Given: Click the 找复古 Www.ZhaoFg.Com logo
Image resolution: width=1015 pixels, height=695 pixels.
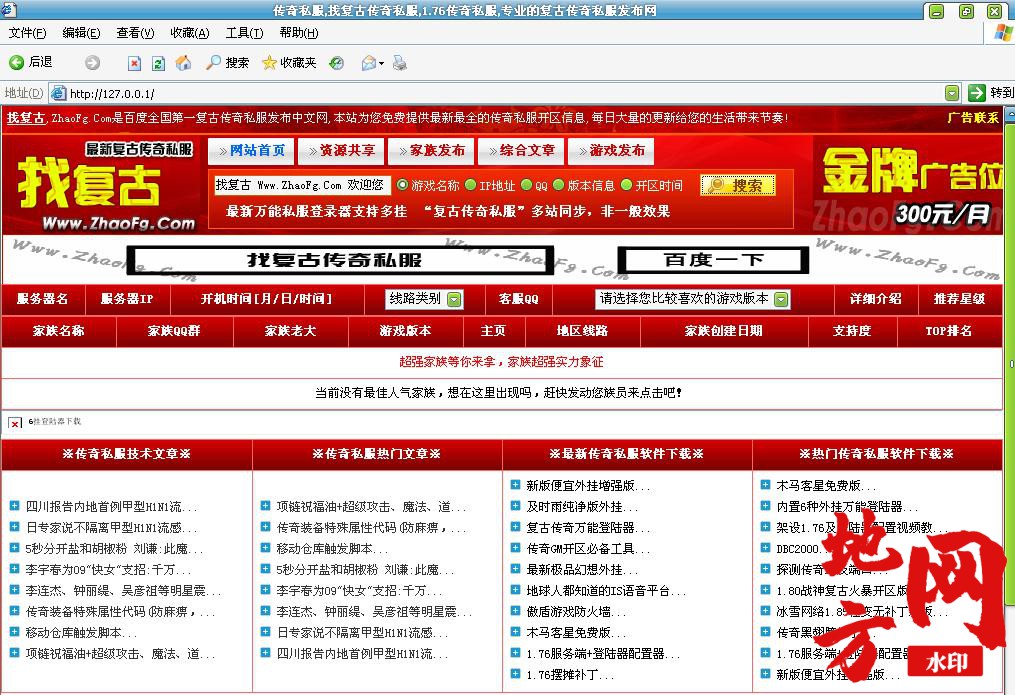Looking at the screenshot, I should point(106,186).
